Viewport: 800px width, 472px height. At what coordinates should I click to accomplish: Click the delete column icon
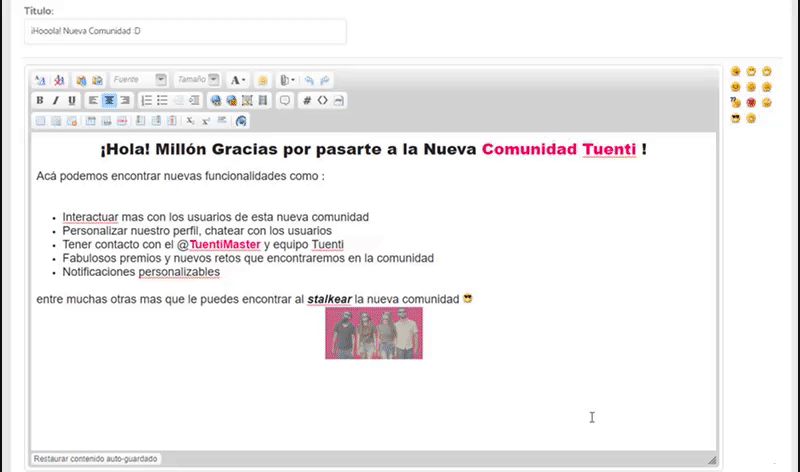172,121
